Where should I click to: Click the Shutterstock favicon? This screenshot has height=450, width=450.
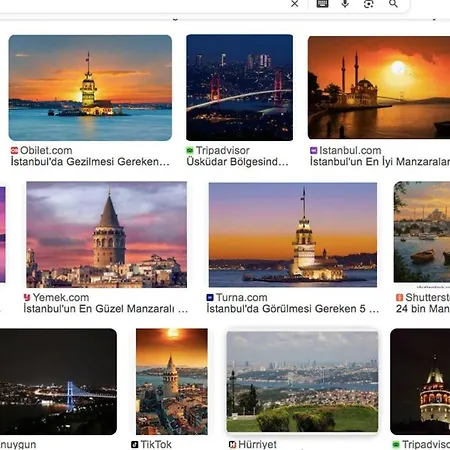399,297
